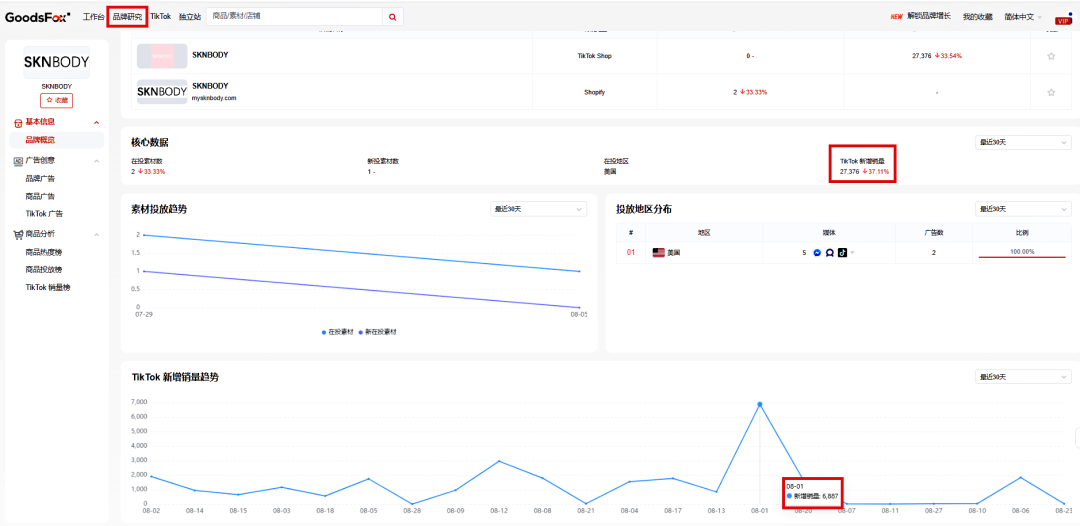Open the 简体中文 language dropdown

[1023, 17]
